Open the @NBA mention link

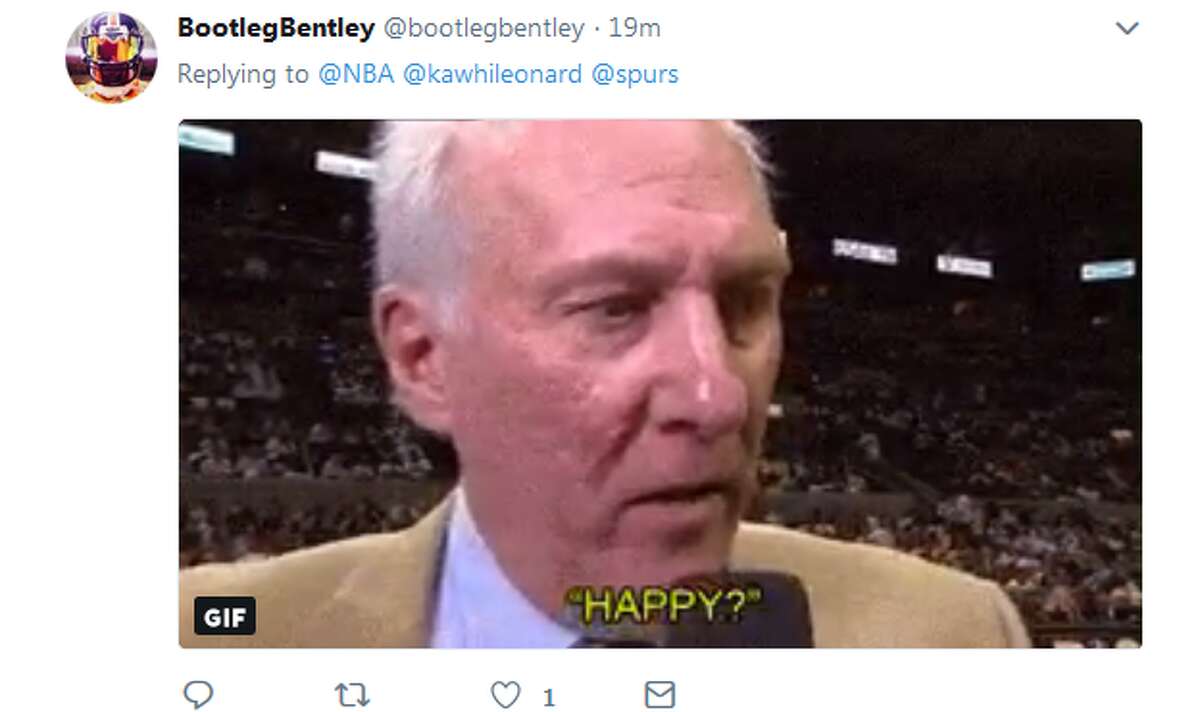(356, 74)
